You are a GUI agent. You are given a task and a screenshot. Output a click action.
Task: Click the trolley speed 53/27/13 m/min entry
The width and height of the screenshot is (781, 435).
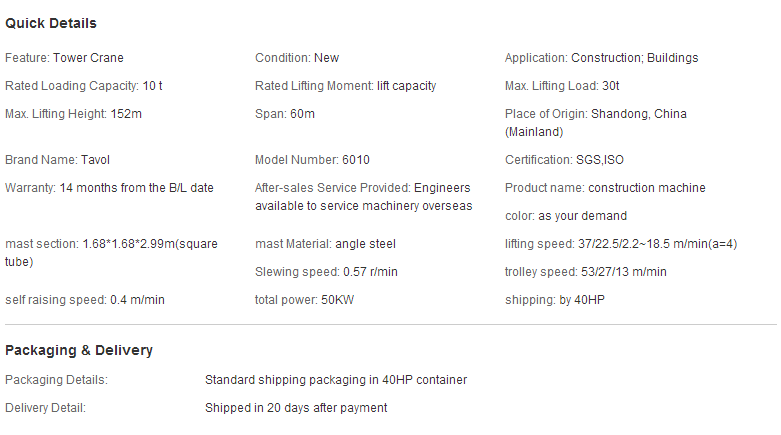(586, 272)
